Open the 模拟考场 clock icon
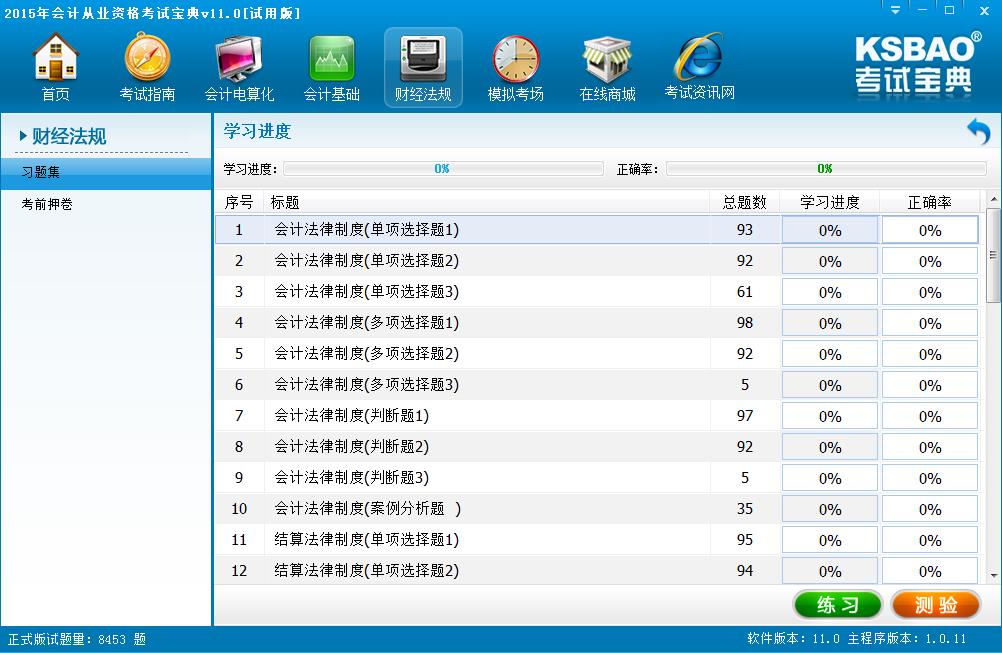 point(515,67)
